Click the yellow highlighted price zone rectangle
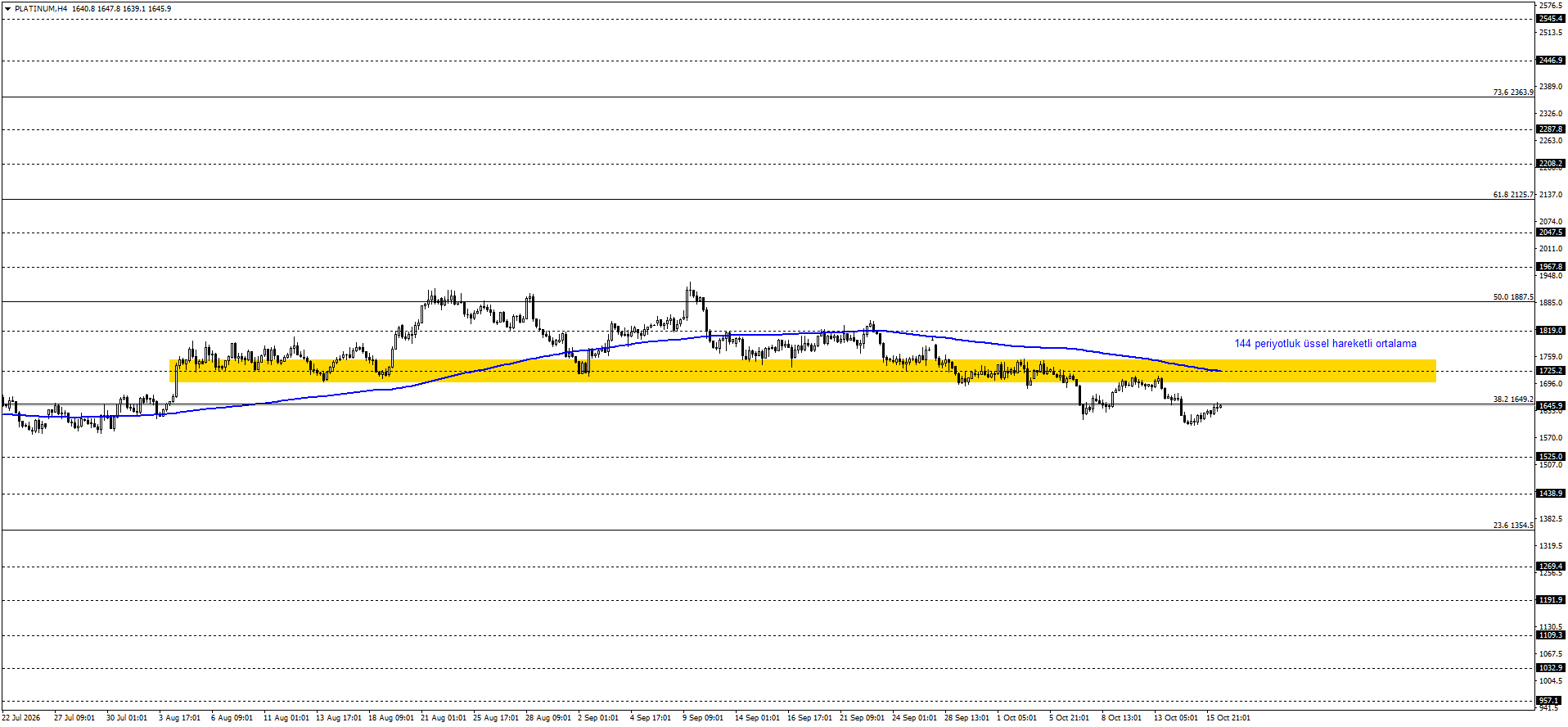Viewport: 1568px width, 727px height. point(803,371)
